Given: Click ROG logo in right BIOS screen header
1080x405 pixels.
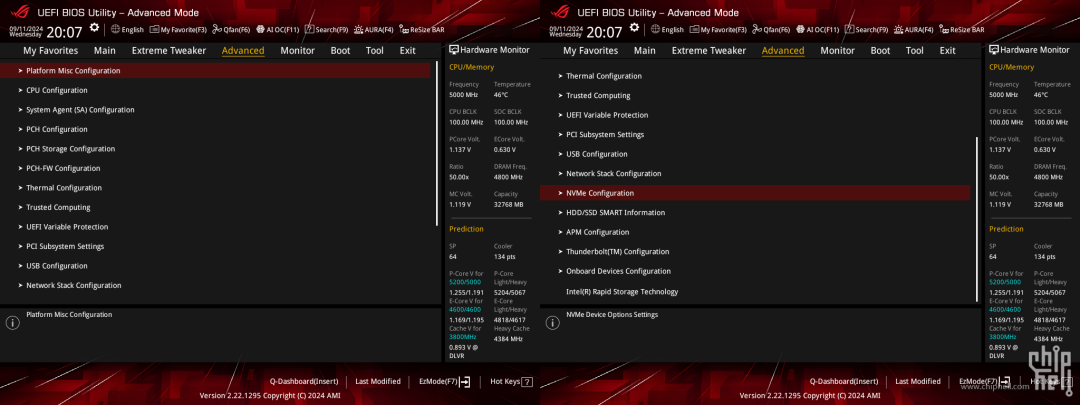Looking at the screenshot, I should (561, 12).
